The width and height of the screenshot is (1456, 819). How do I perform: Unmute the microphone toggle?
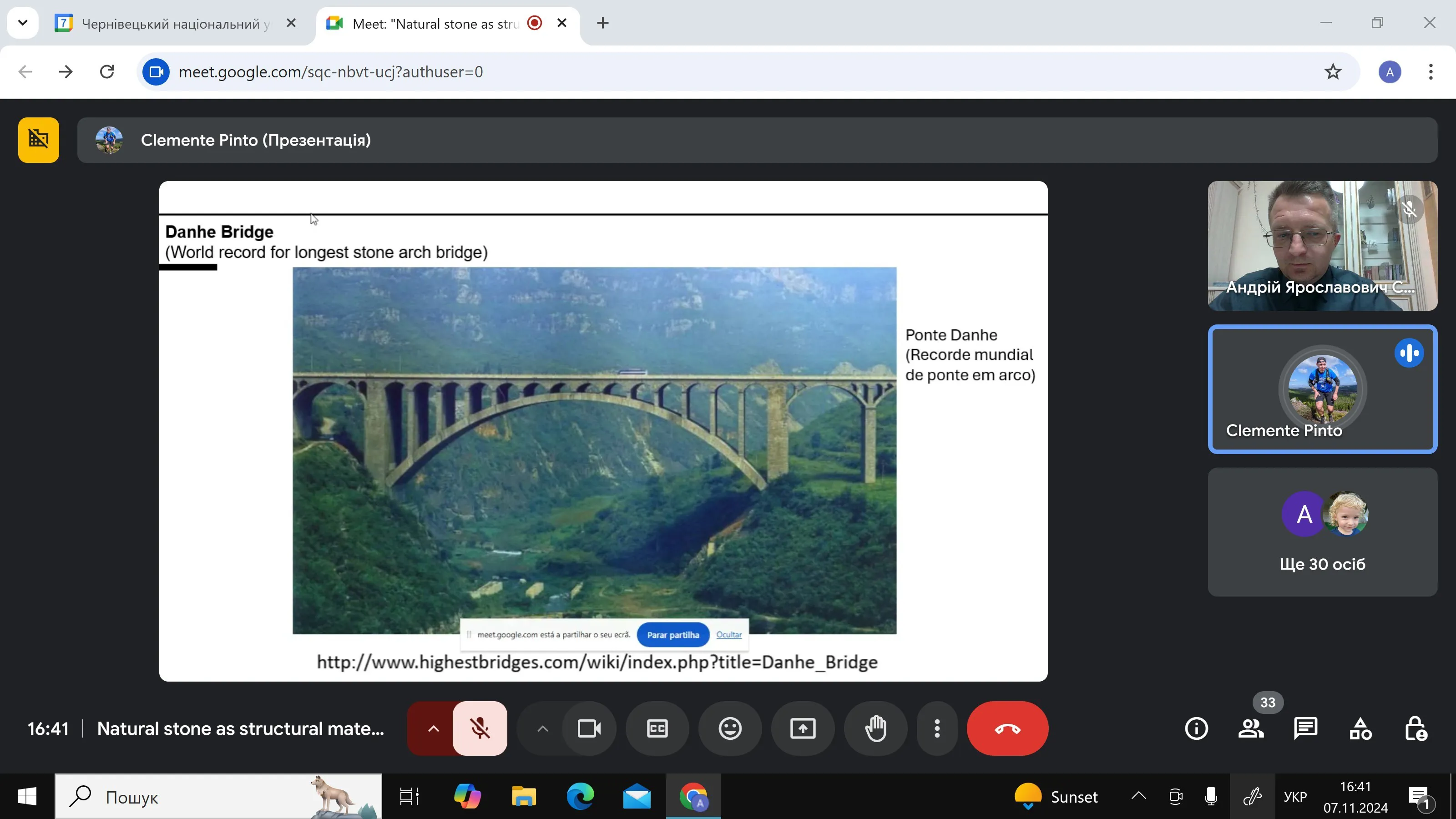pyautogui.click(x=480, y=728)
